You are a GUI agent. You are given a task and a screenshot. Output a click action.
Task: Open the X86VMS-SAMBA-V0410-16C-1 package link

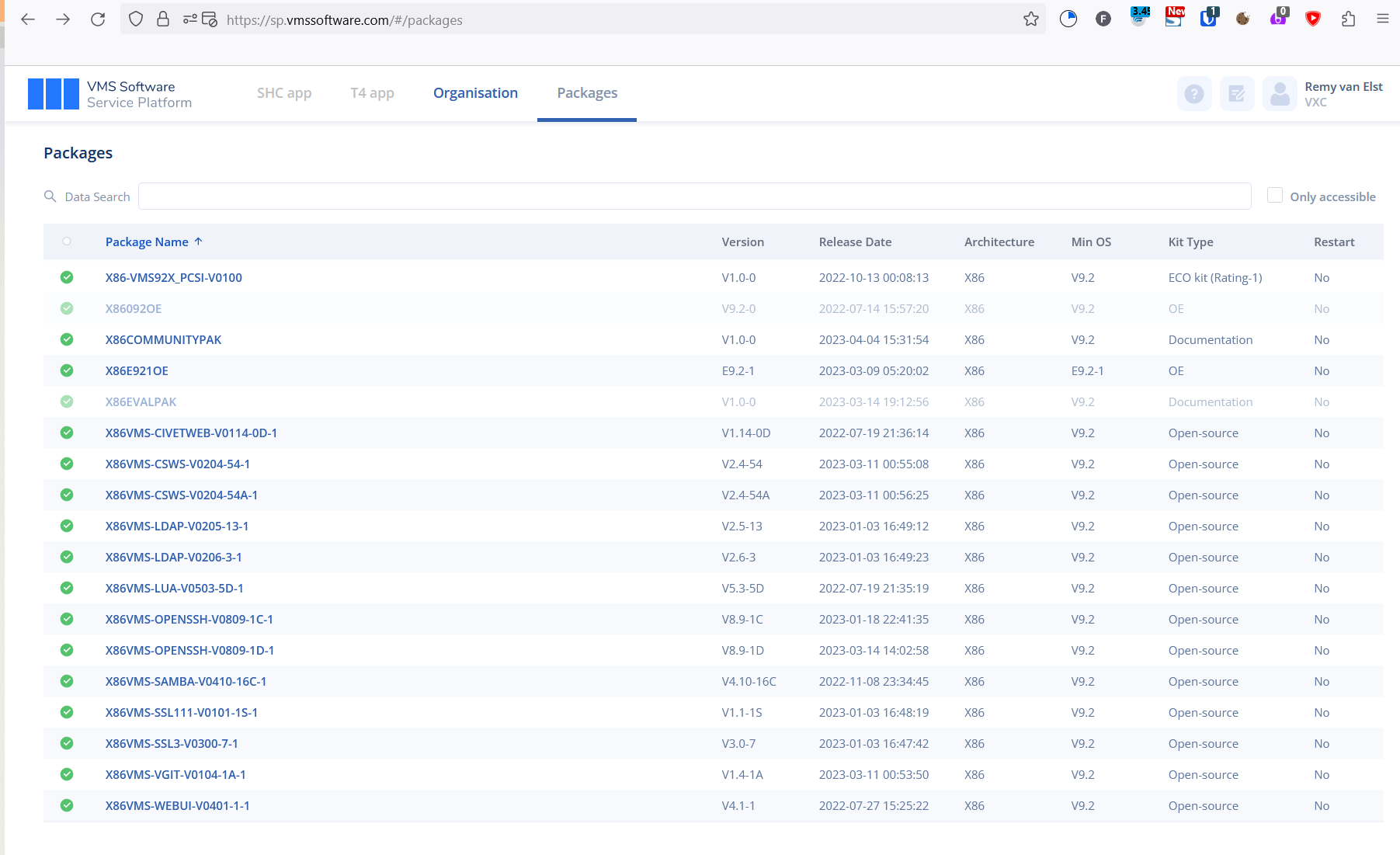[x=186, y=681]
